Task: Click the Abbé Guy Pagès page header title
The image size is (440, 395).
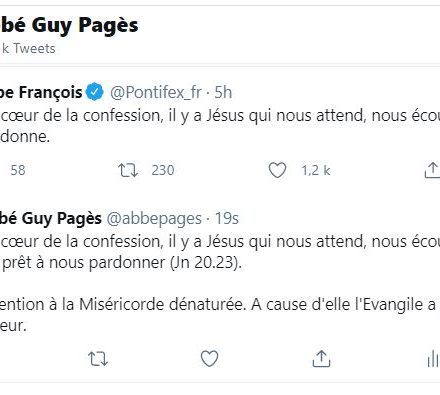Action: point(69,25)
